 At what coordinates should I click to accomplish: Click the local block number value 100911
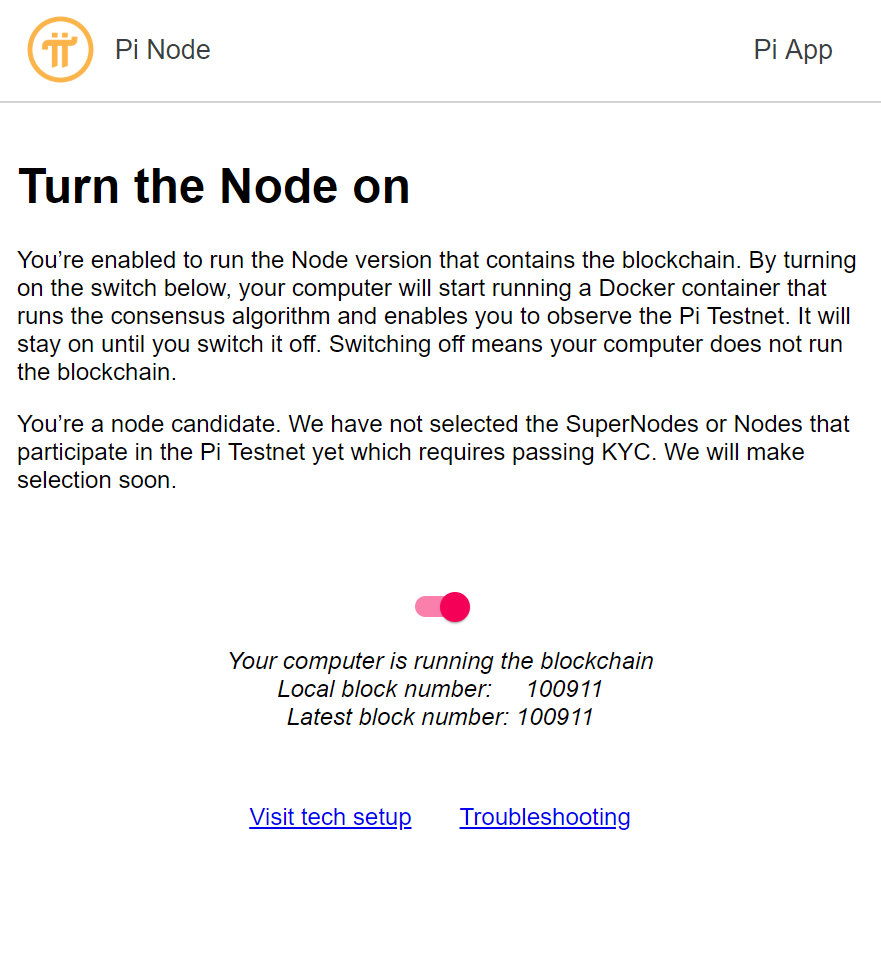coord(565,689)
